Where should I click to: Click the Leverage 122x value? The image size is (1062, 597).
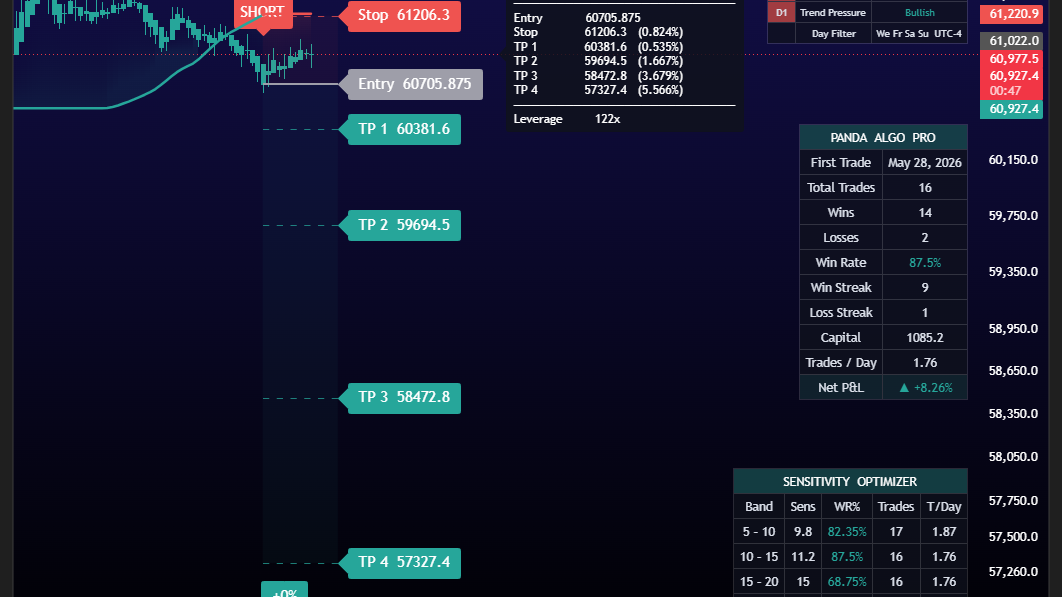(x=608, y=119)
